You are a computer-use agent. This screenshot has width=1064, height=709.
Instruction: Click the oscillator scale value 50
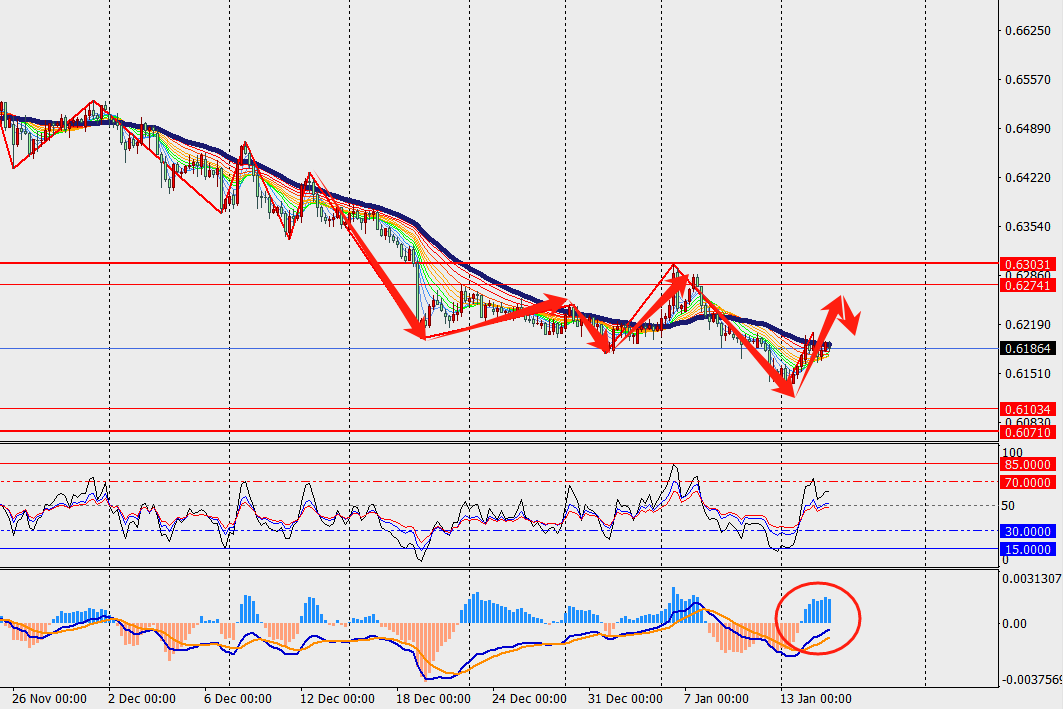click(x=1008, y=506)
